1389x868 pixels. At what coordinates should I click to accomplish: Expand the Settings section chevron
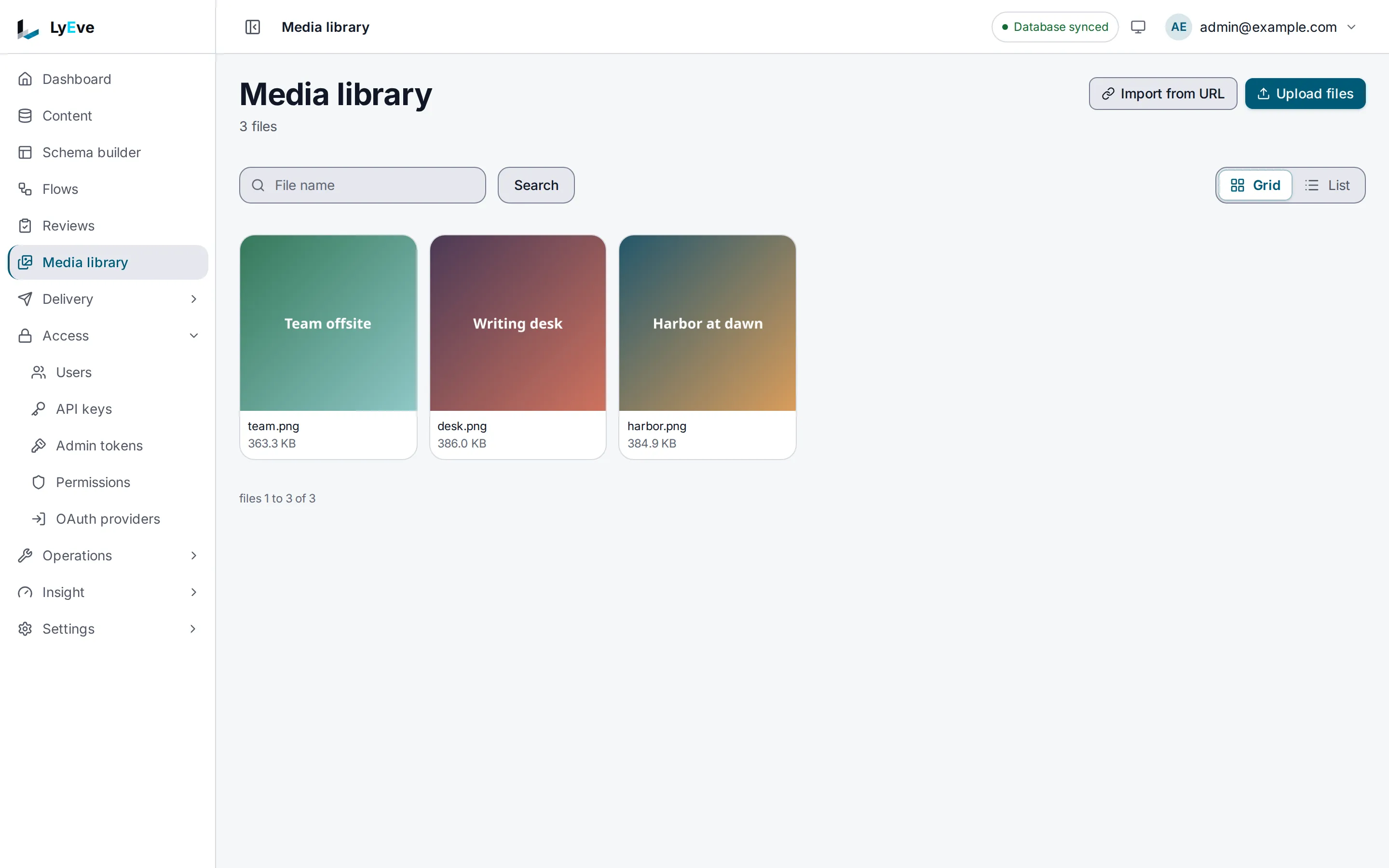pyautogui.click(x=193, y=629)
